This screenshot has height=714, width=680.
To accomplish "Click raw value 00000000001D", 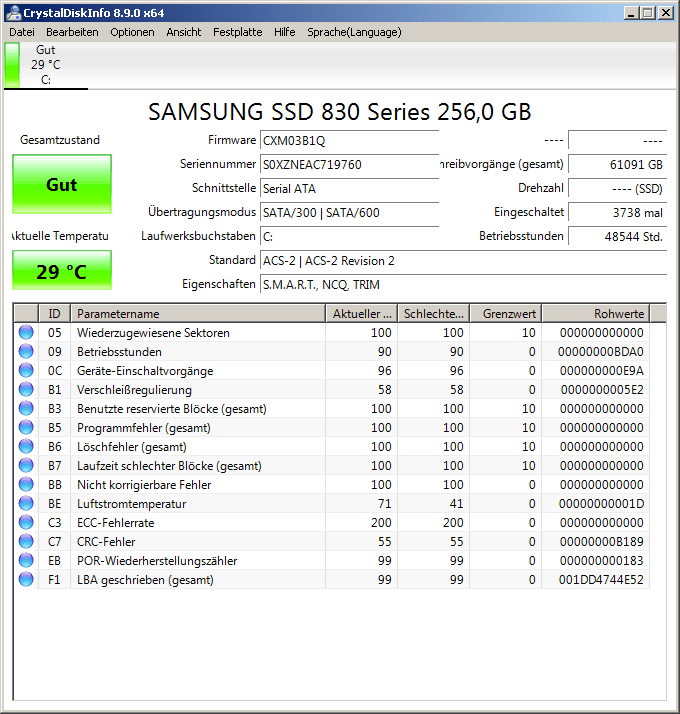I will (x=601, y=504).
